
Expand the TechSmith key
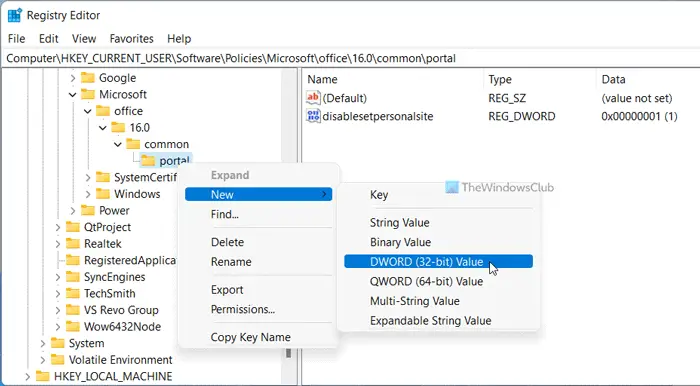coord(58,294)
